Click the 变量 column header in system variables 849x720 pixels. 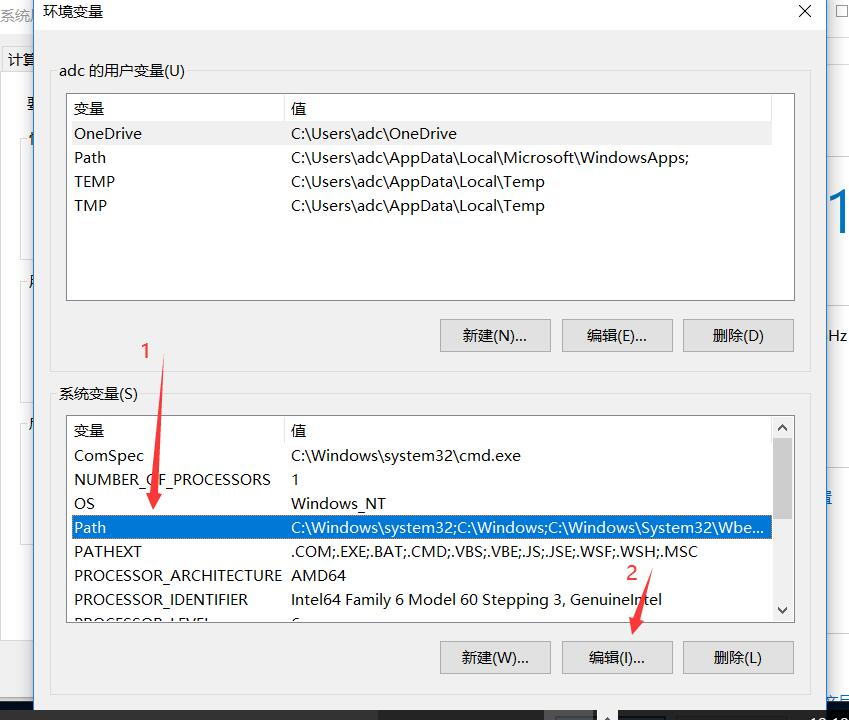[90, 430]
